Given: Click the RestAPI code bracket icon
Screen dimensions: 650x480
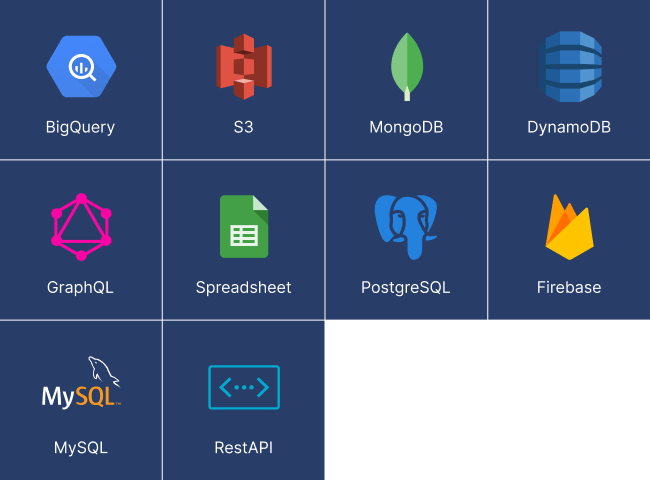Looking at the screenshot, I should 244,387.
